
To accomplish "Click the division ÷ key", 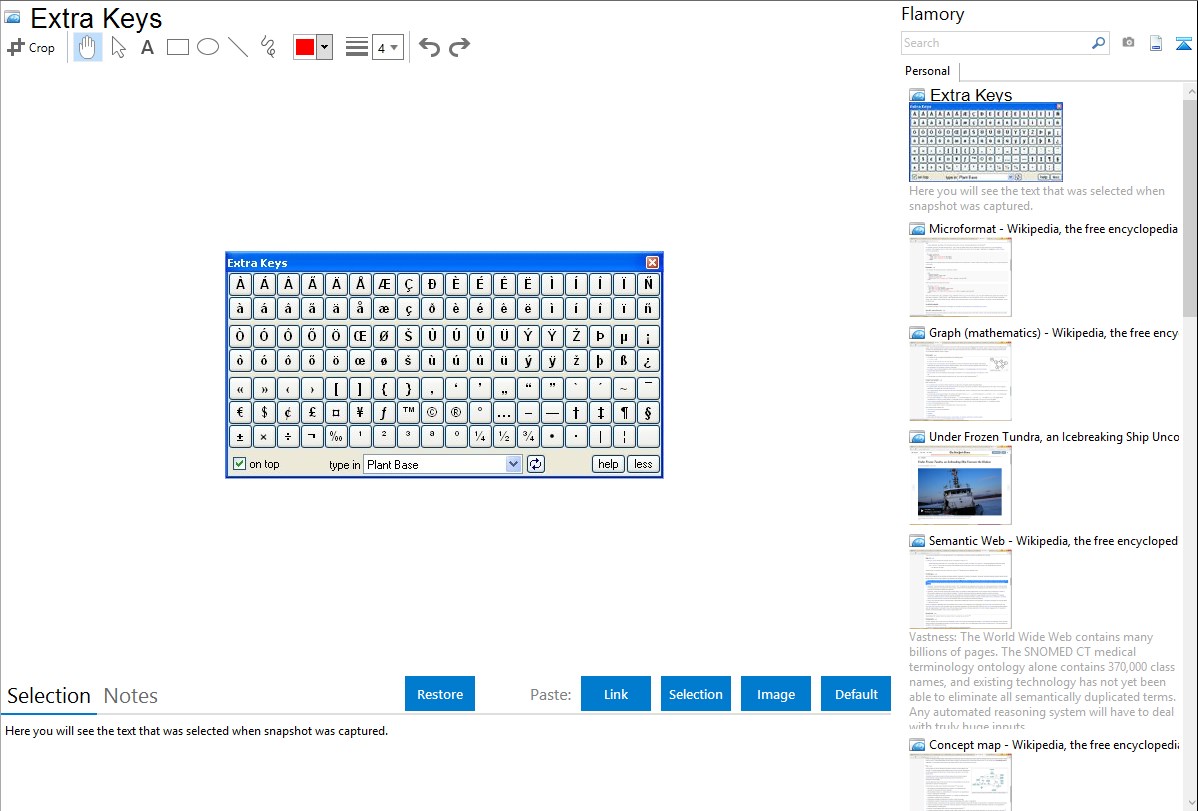I will (x=288, y=436).
